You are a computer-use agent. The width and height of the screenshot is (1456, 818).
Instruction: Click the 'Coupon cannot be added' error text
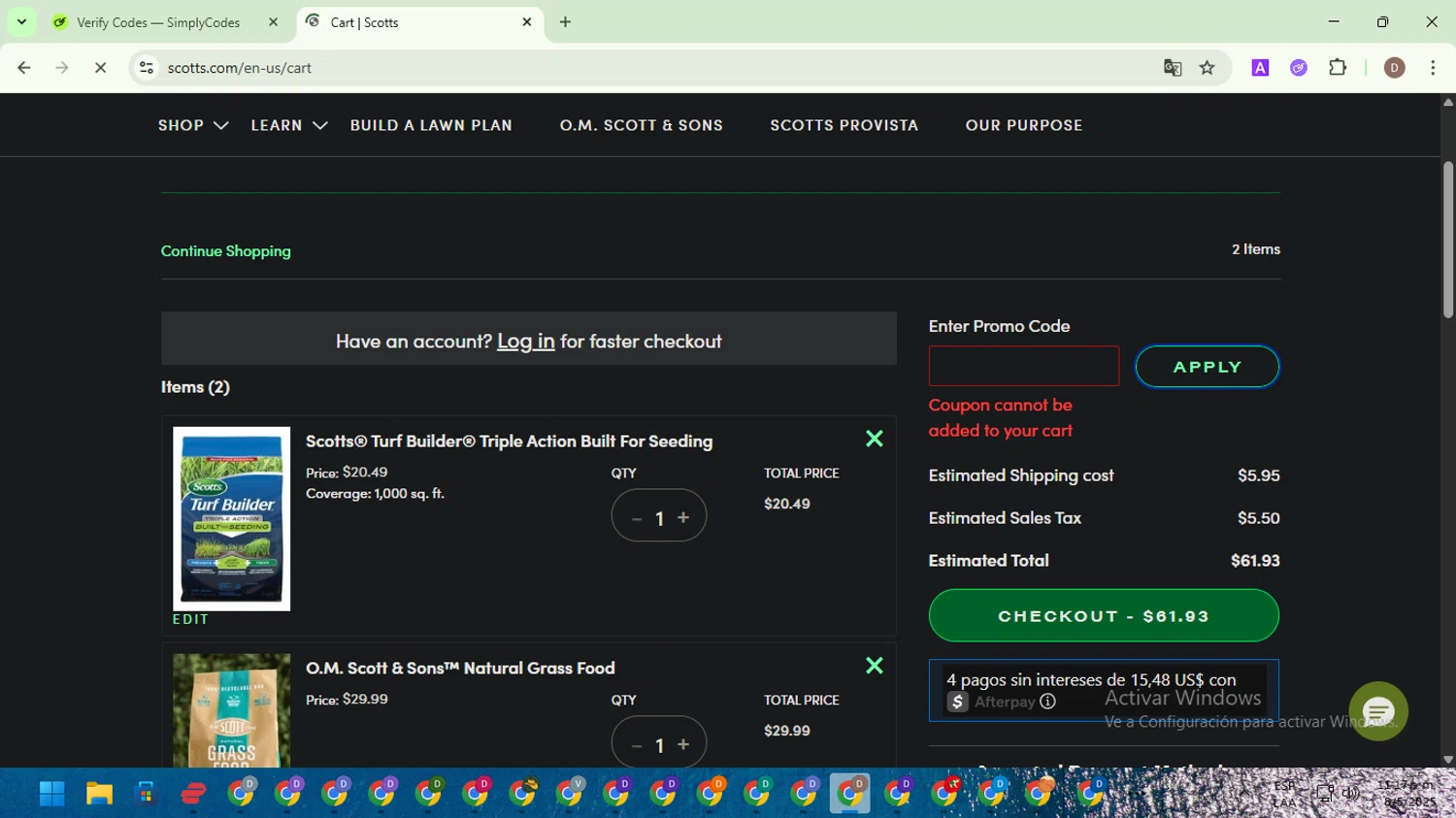[x=1001, y=418]
